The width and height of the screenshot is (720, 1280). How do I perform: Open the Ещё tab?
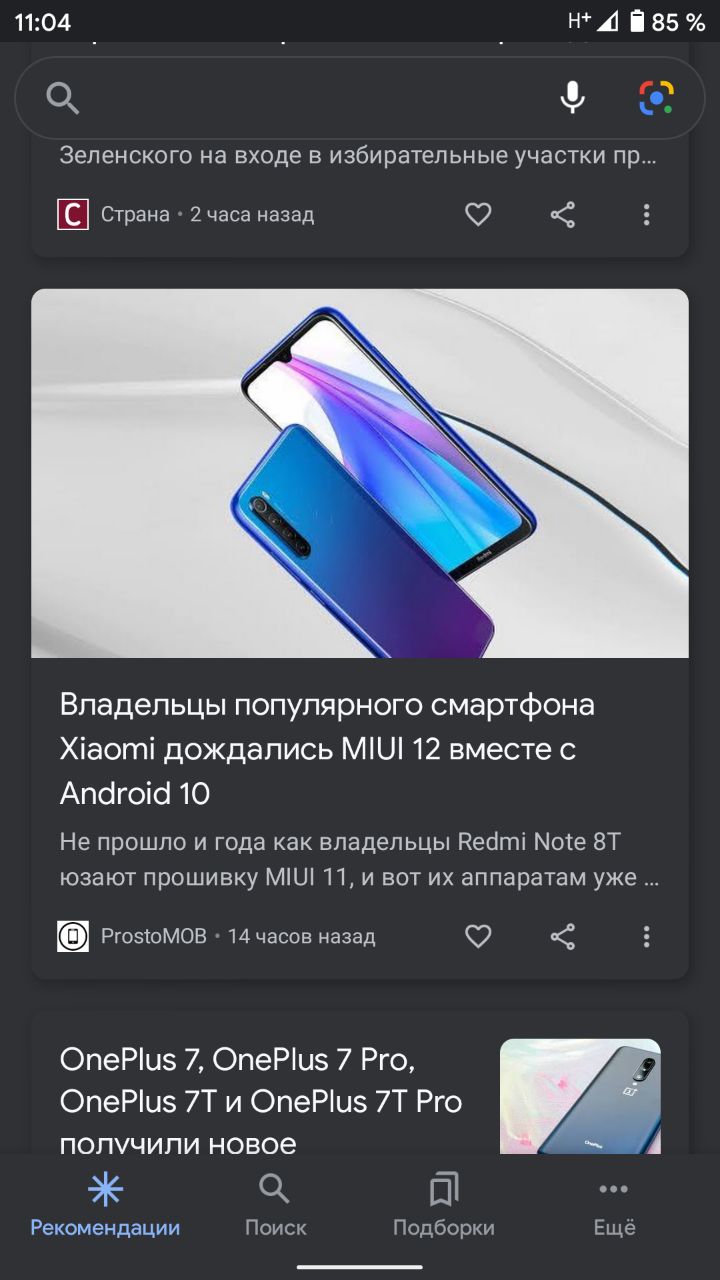point(614,1206)
